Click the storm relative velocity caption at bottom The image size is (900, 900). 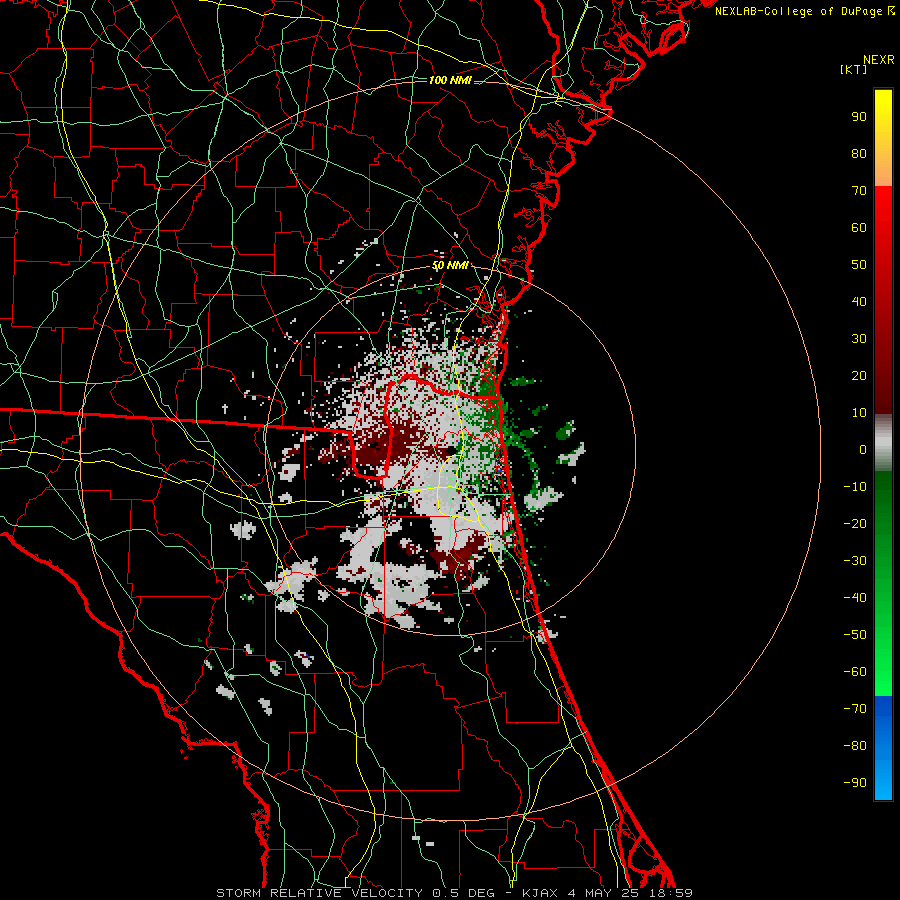454,893
